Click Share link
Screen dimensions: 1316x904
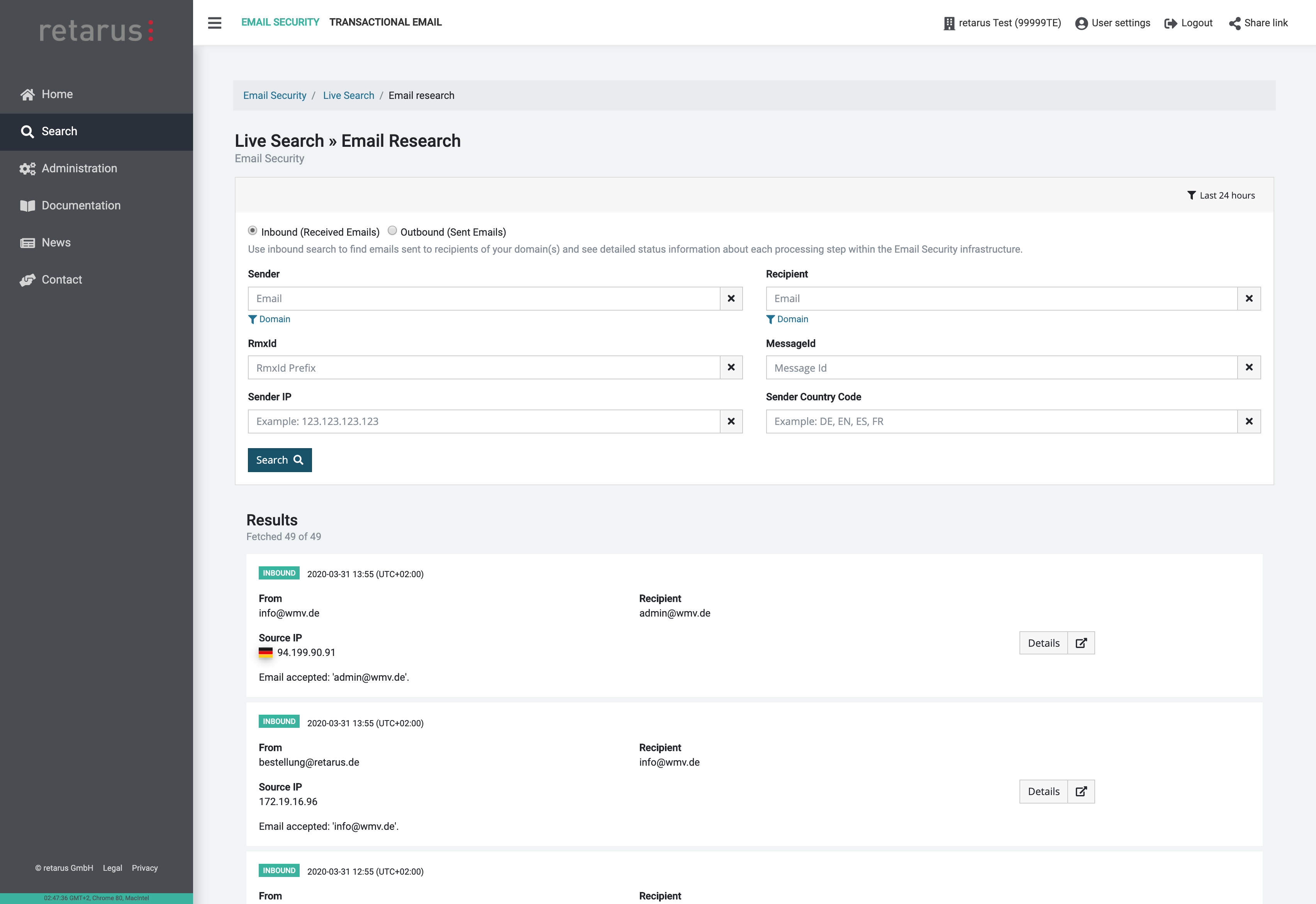pos(1258,23)
